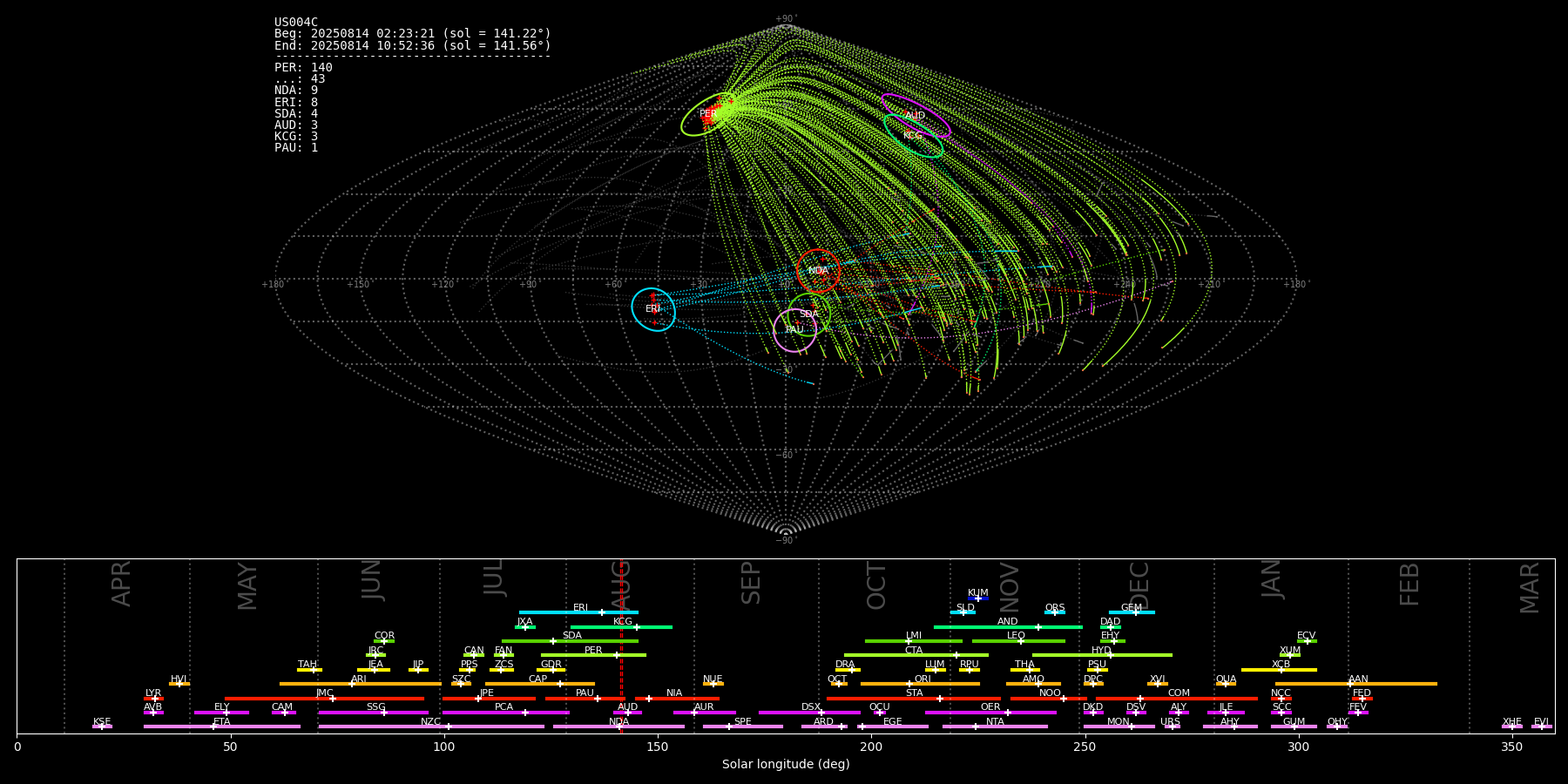
Task: Select the COM red bar in timeline
Action: point(1177,698)
